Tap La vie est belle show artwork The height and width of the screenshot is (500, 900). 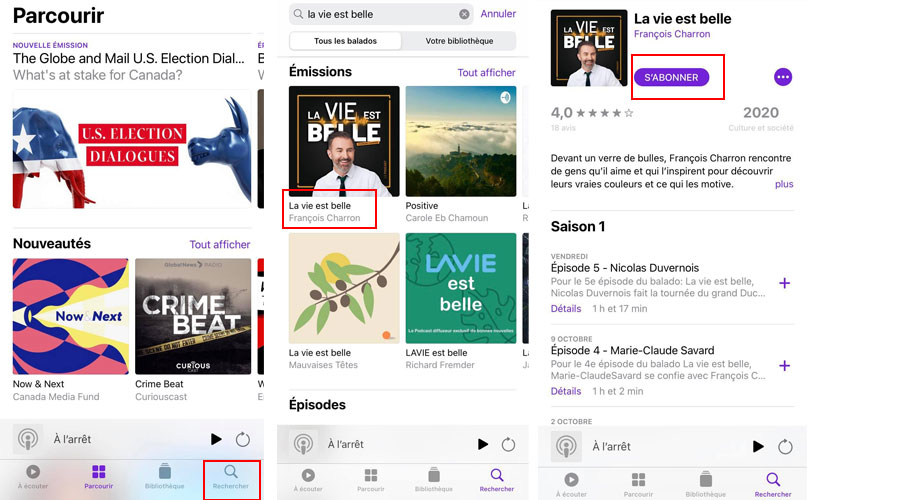(589, 48)
